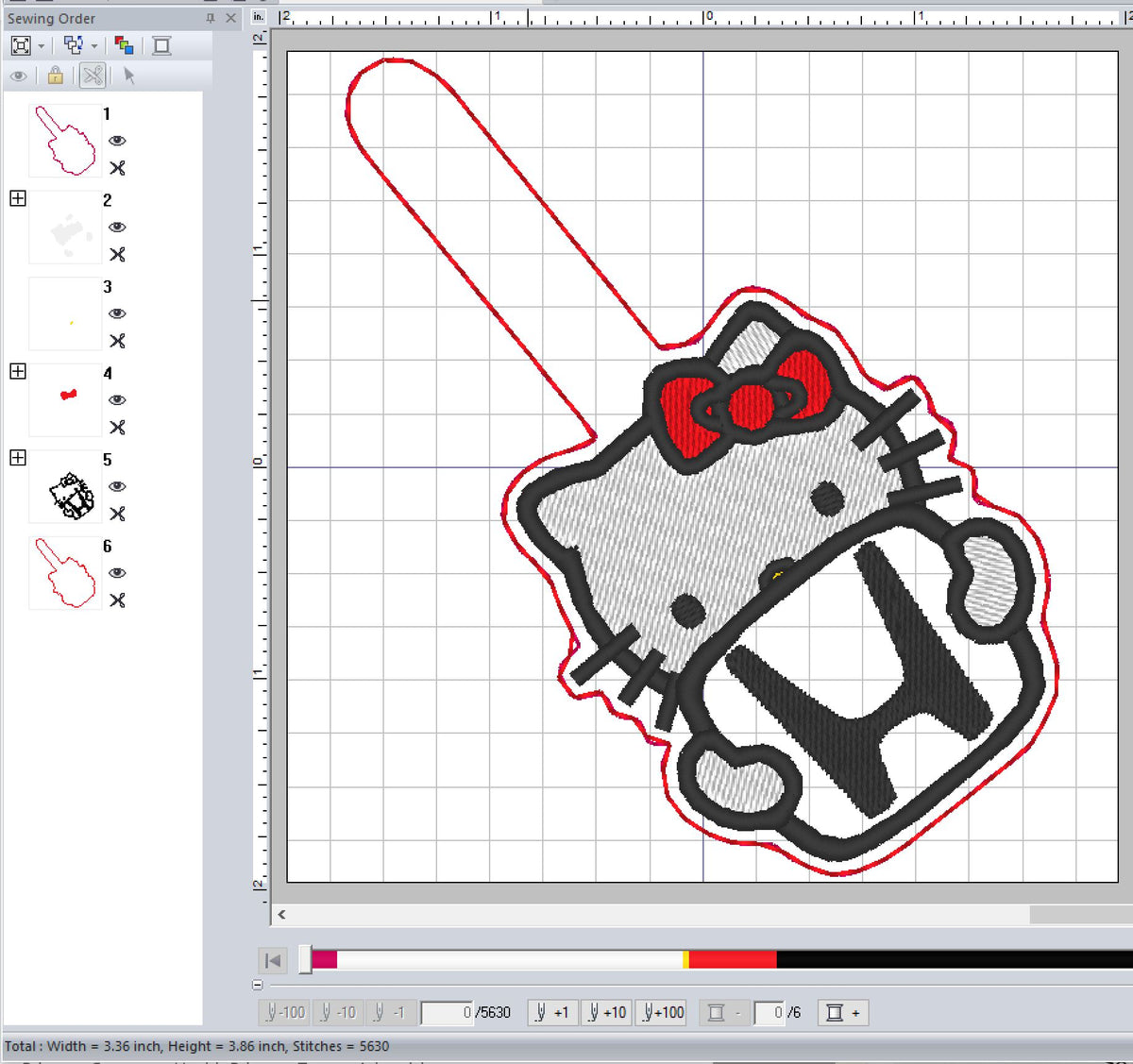Select the thumbnail for object 3

pyautogui.click(x=64, y=313)
